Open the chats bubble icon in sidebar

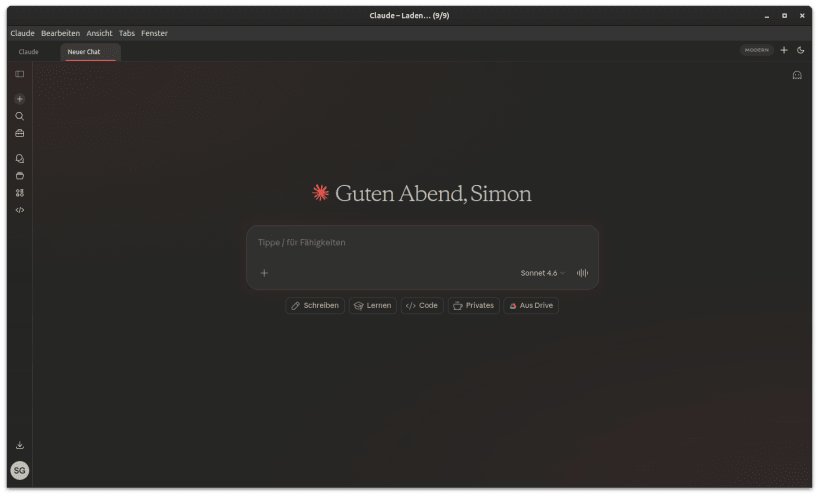[x=19, y=158]
